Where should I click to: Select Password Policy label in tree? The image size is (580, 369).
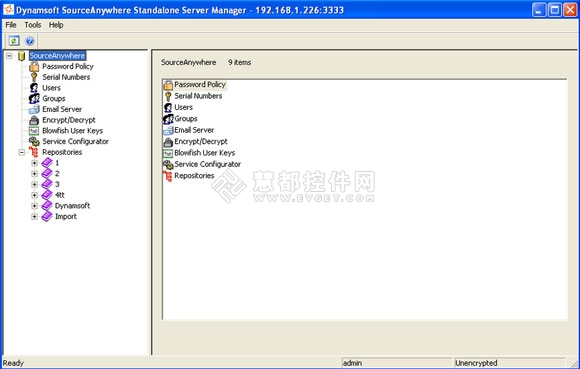pyautogui.click(x=68, y=67)
